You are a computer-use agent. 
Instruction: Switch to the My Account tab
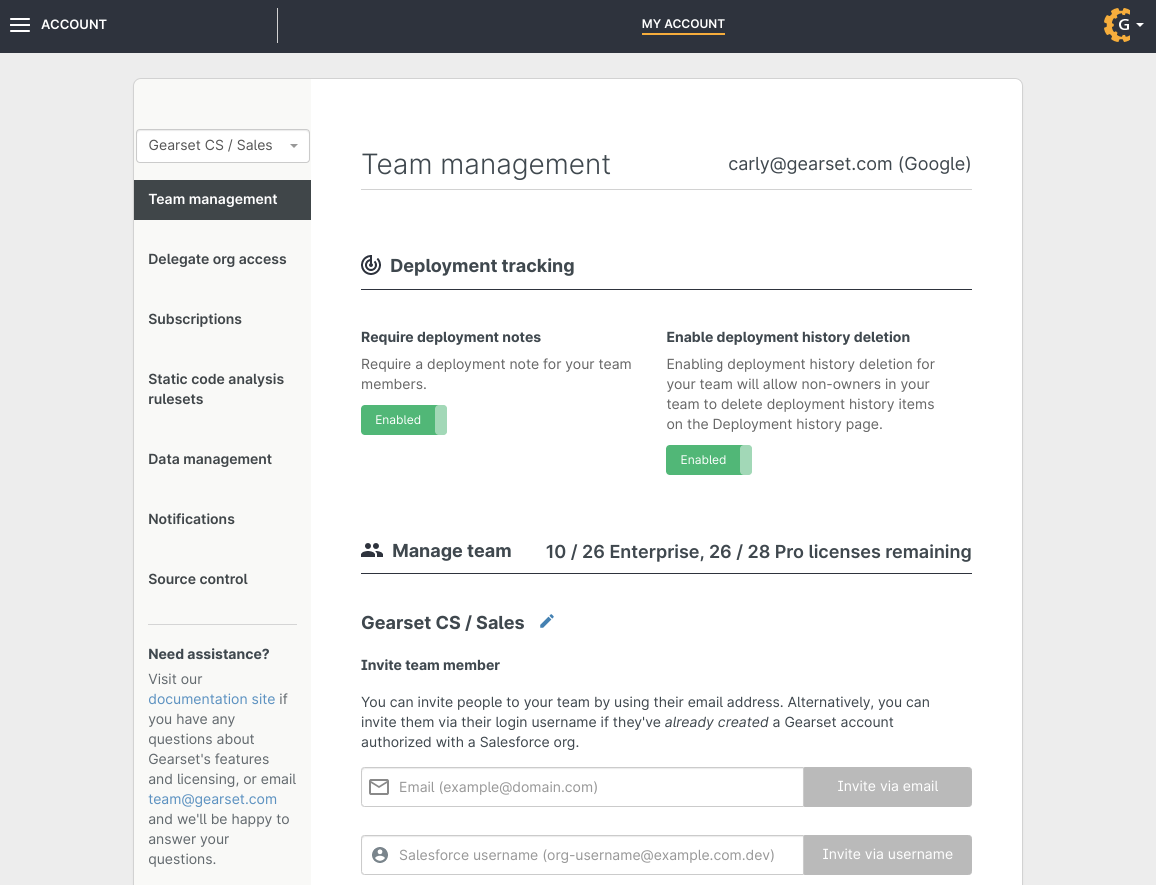coord(683,24)
